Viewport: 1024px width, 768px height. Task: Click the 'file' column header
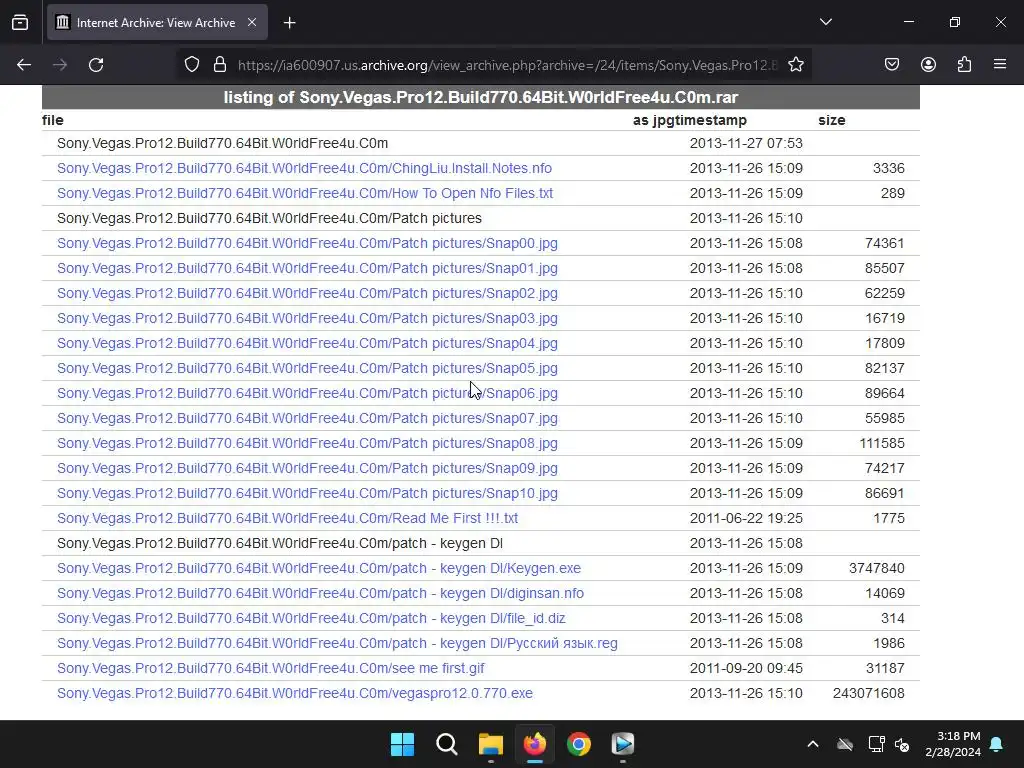click(x=52, y=120)
